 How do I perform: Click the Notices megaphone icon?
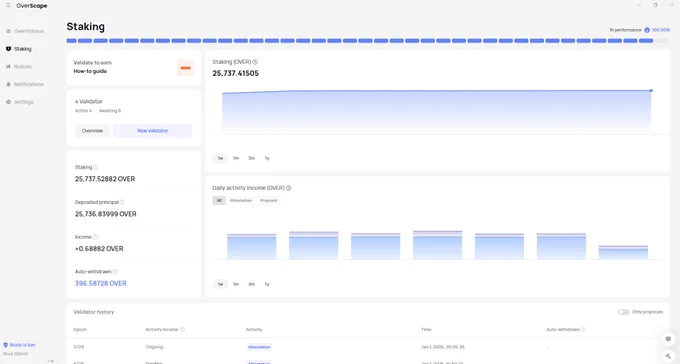[8, 67]
